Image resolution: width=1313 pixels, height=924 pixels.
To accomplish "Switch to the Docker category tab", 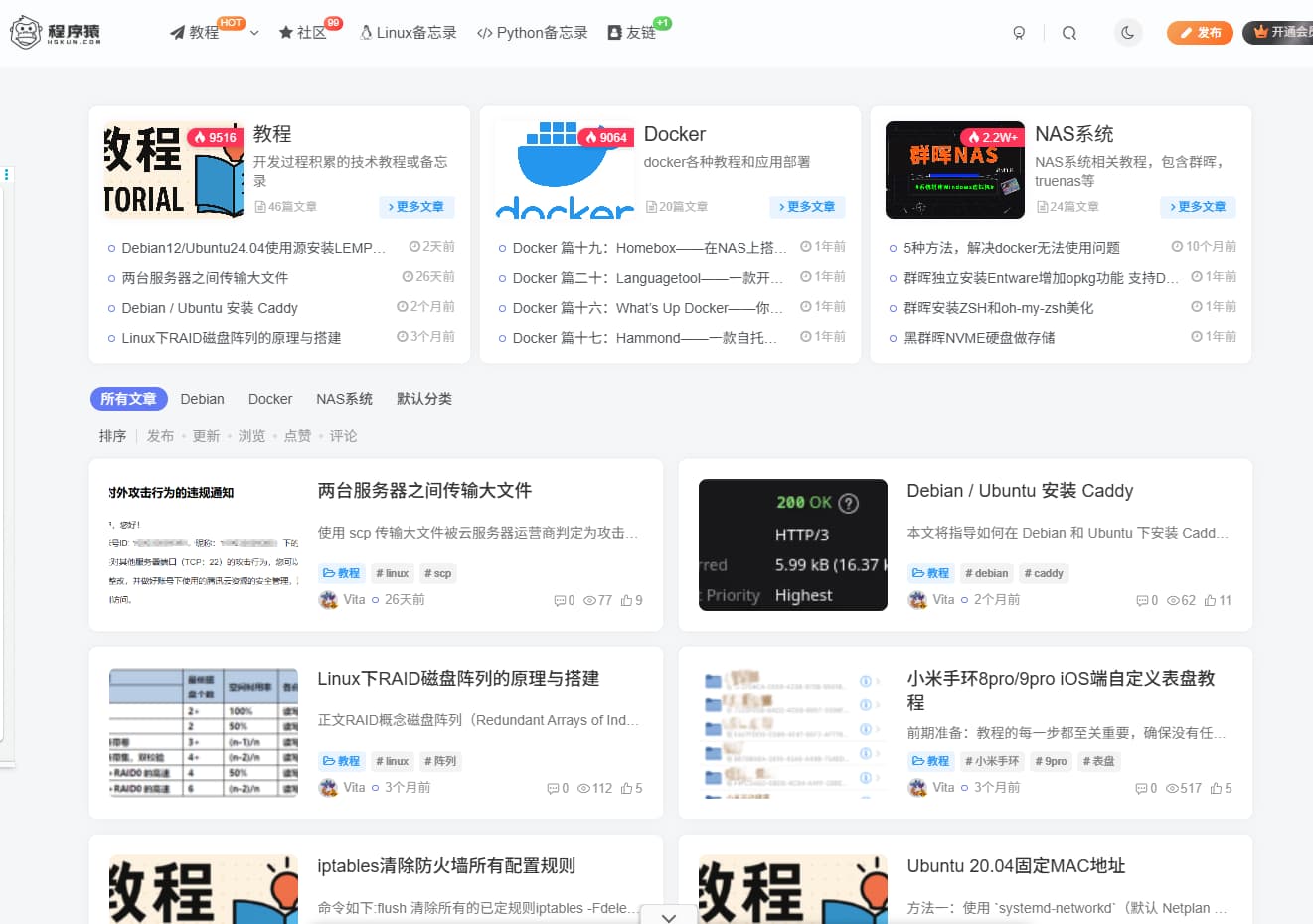I will (x=269, y=399).
